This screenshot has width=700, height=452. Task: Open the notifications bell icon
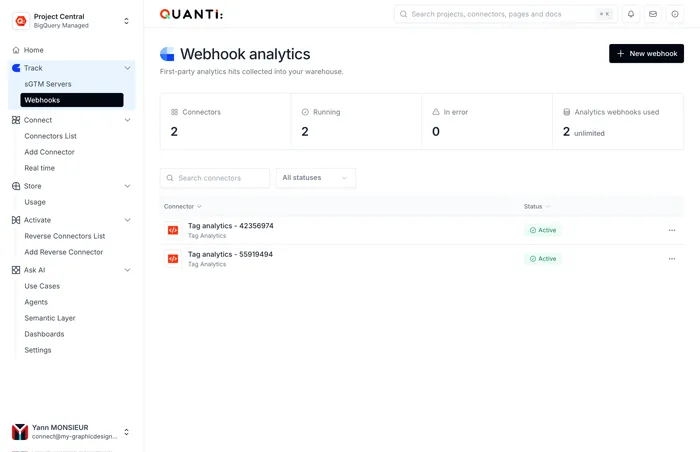(631, 14)
